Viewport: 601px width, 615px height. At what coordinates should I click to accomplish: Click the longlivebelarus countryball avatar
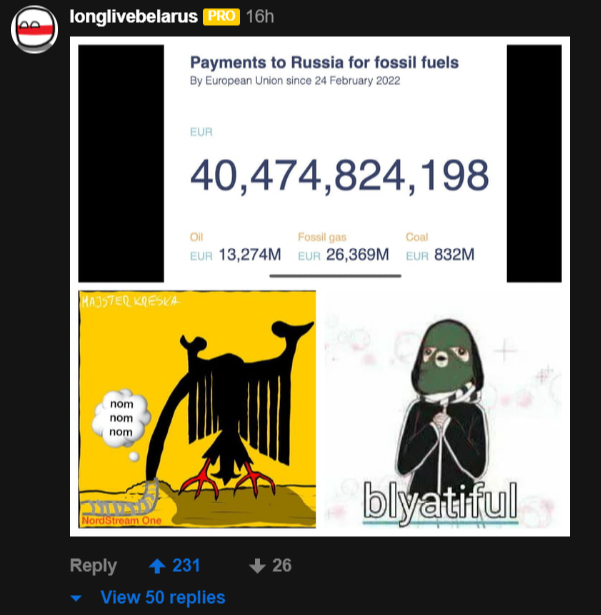point(35,29)
